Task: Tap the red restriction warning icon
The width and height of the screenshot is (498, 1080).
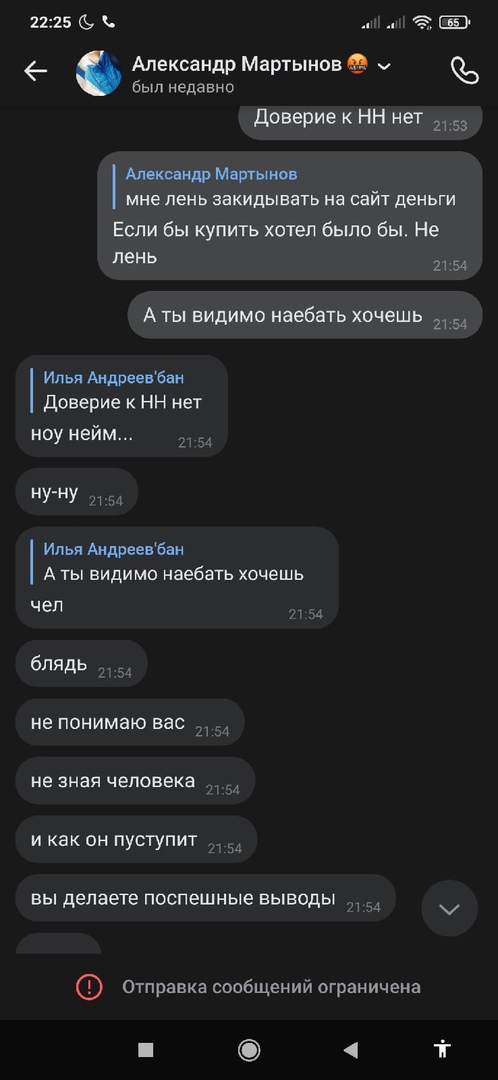Action: coord(89,986)
